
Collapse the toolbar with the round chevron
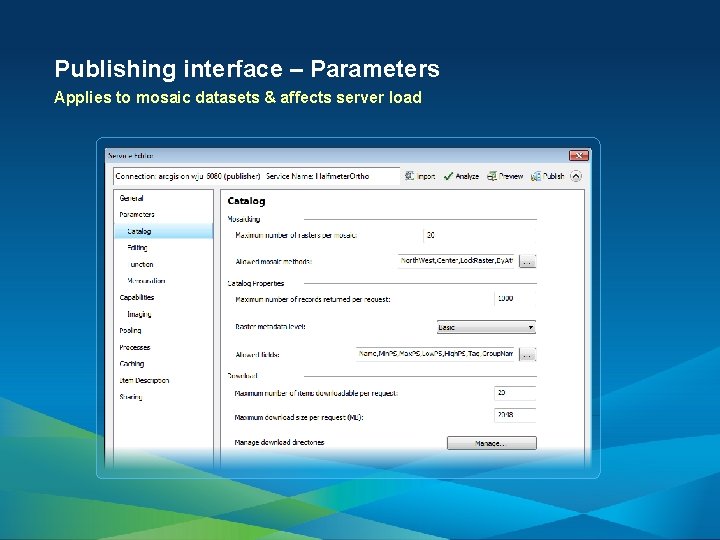[576, 176]
